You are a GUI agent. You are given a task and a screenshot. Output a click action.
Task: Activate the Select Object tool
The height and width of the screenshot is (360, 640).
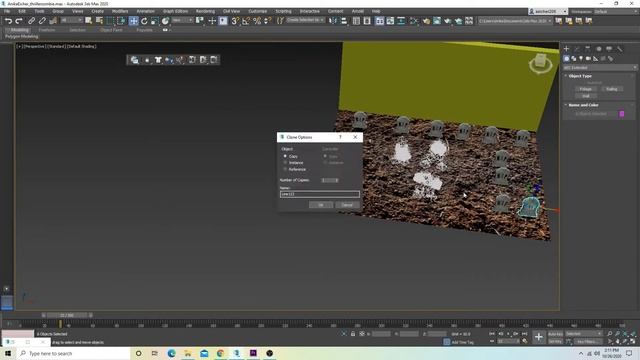pyautogui.click(x=89, y=21)
